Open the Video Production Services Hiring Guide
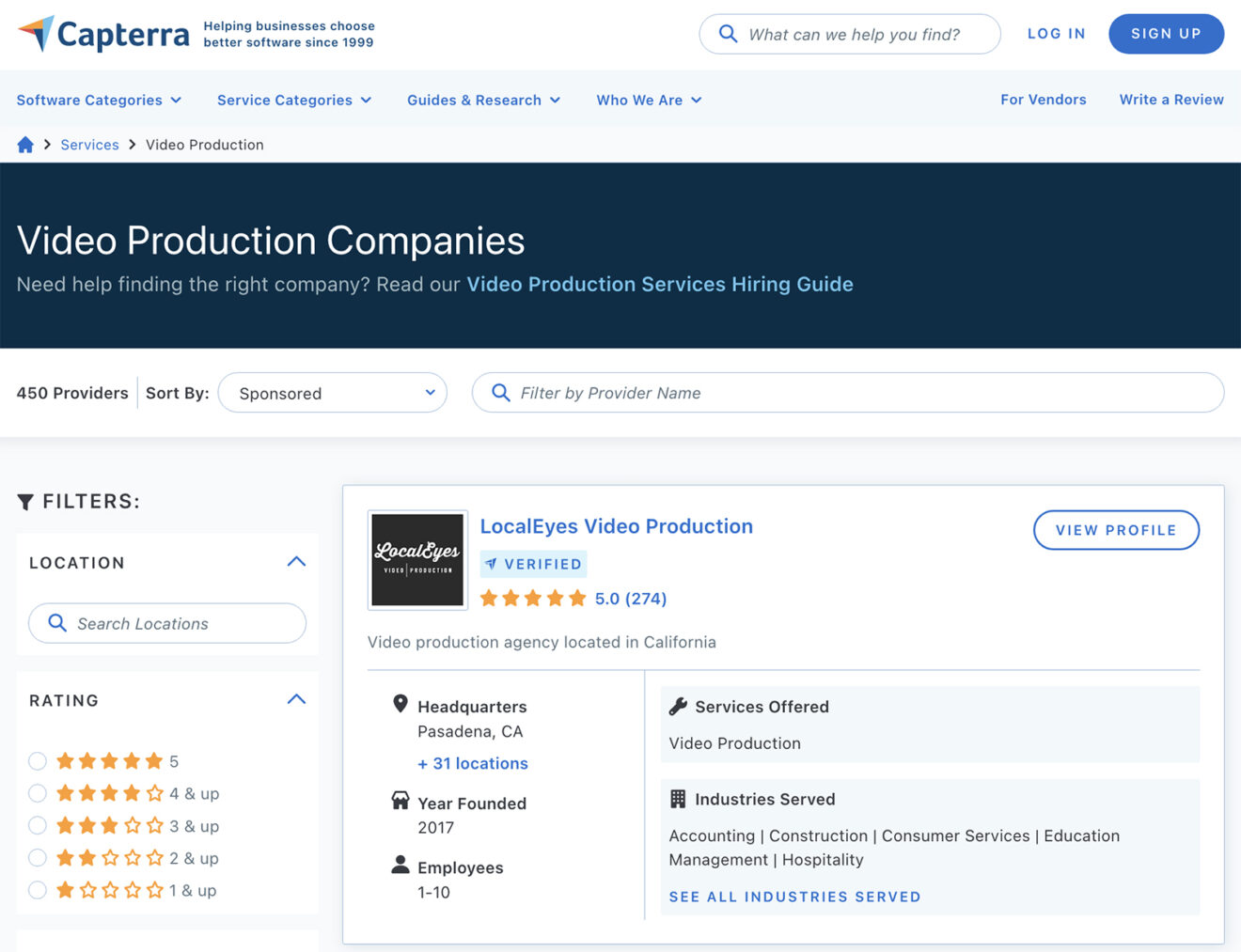1241x952 pixels. [x=660, y=284]
